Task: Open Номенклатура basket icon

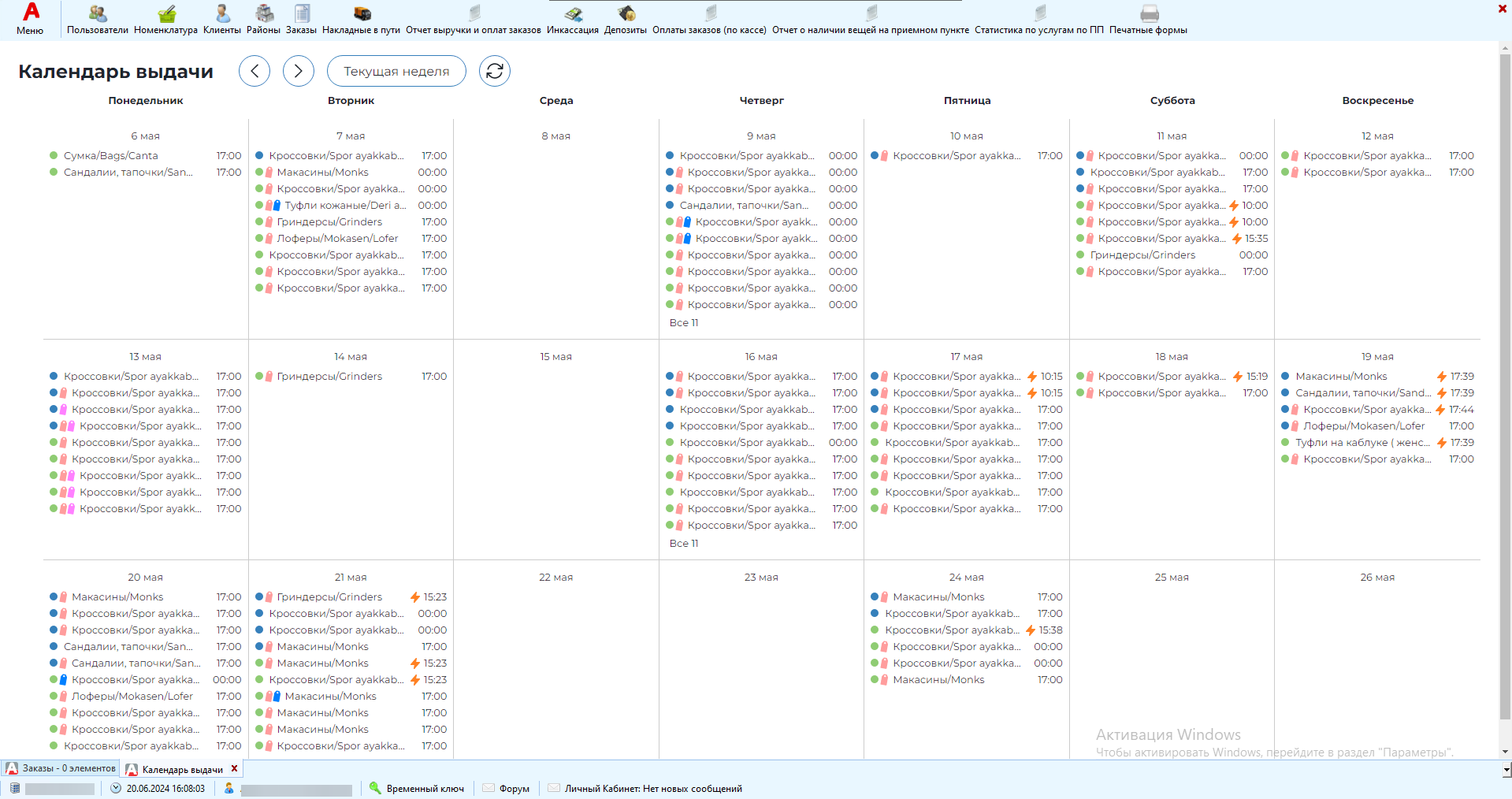Action: click(x=165, y=14)
